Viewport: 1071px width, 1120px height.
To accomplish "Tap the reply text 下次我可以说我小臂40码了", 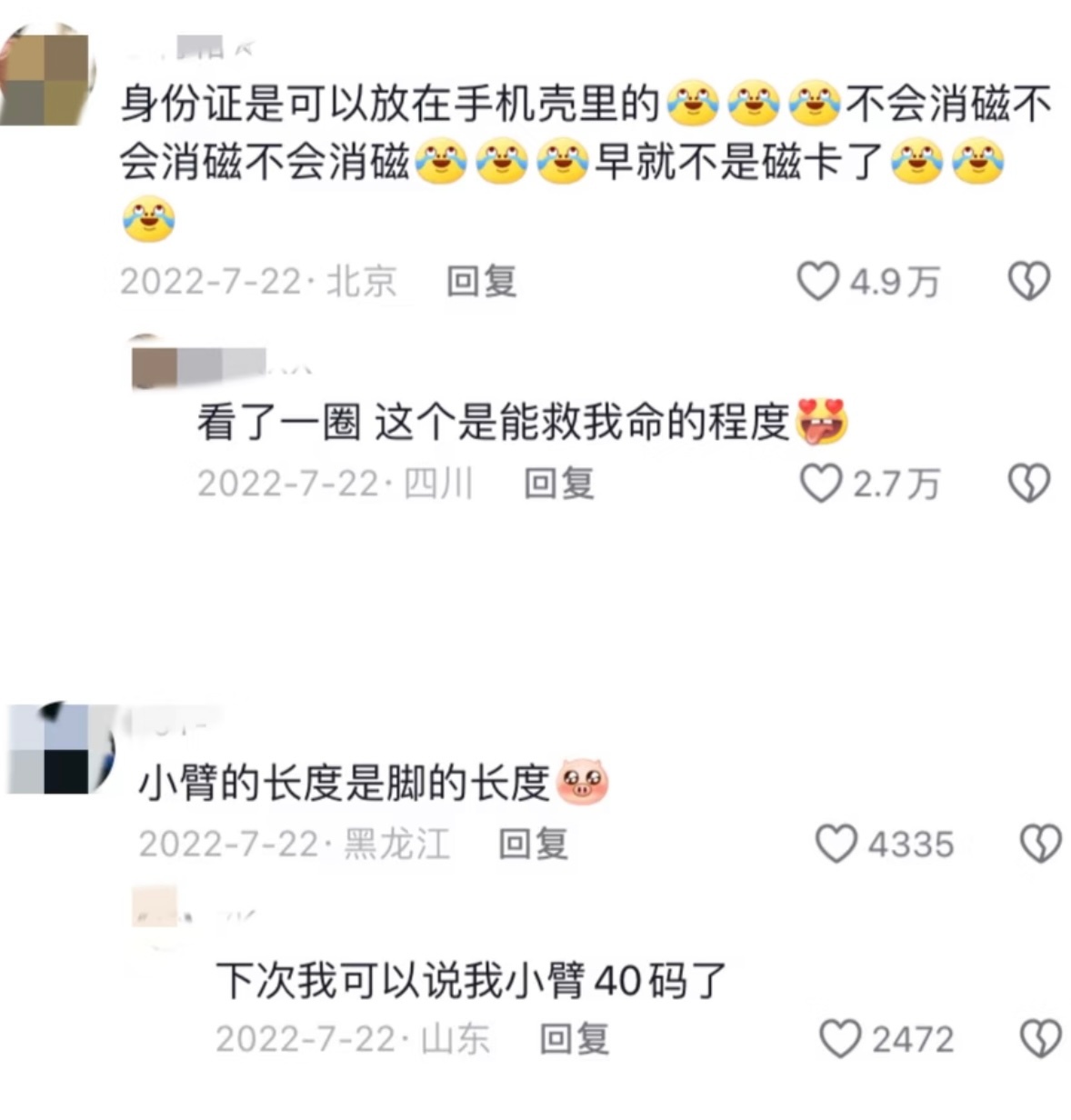I will pos(471,979).
